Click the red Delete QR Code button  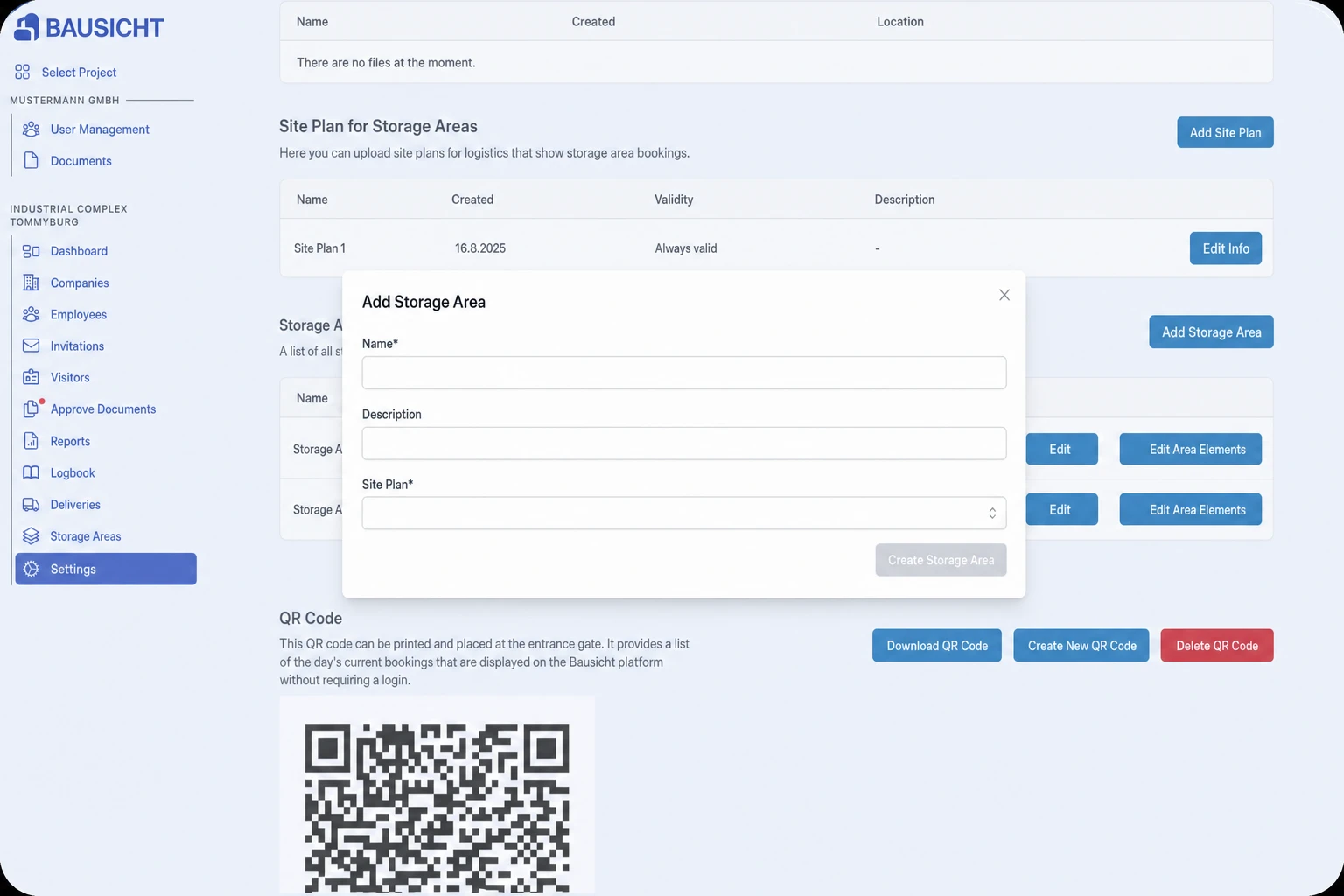(x=1217, y=646)
